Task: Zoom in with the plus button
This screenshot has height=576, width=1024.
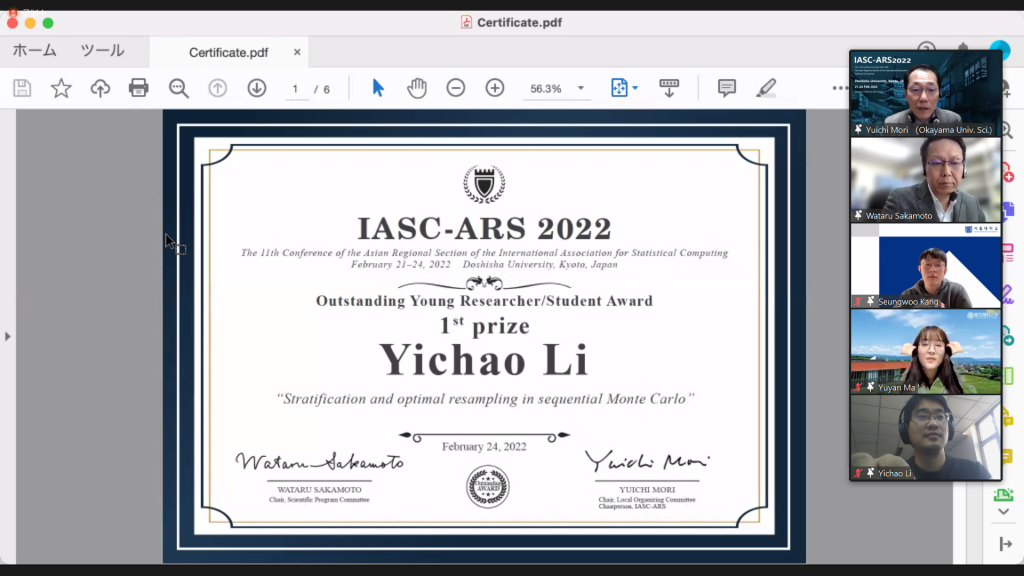Action: 495,88
